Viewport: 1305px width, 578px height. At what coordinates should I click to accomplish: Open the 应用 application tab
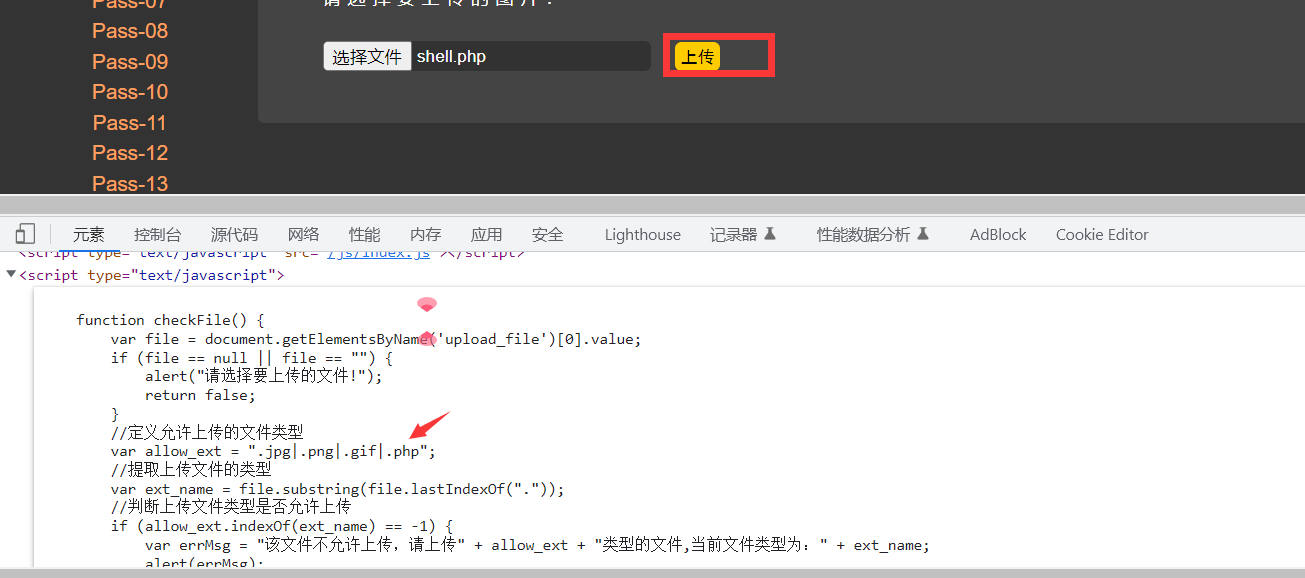coord(486,234)
